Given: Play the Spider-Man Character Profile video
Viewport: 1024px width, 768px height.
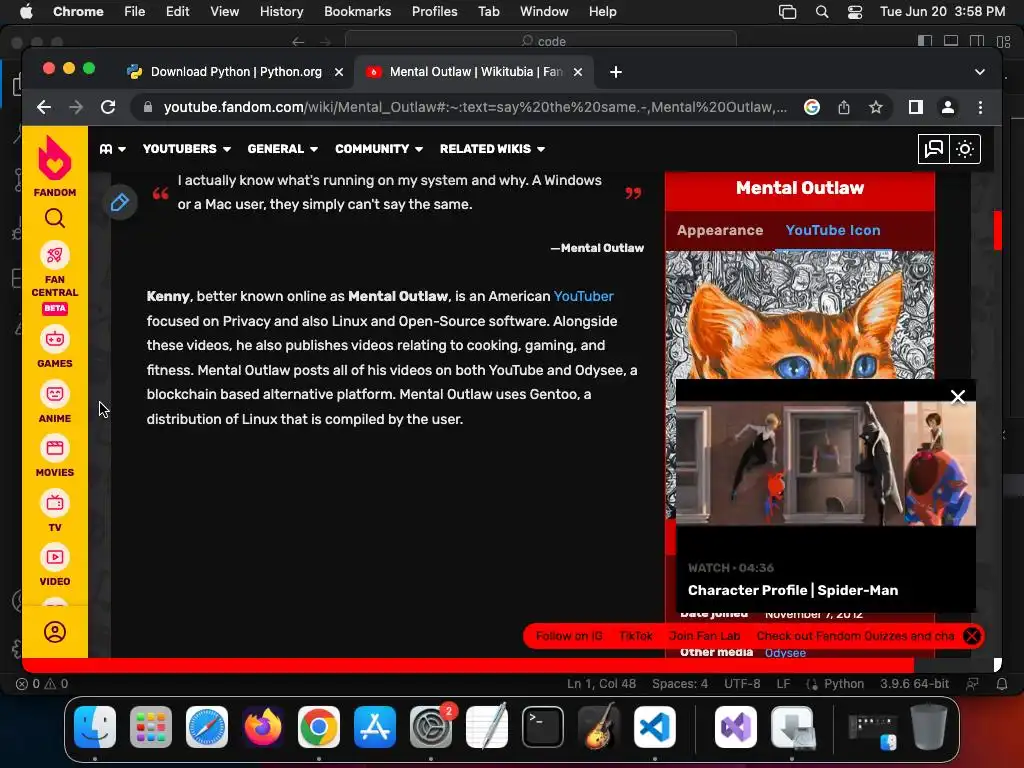Looking at the screenshot, I should (x=825, y=463).
